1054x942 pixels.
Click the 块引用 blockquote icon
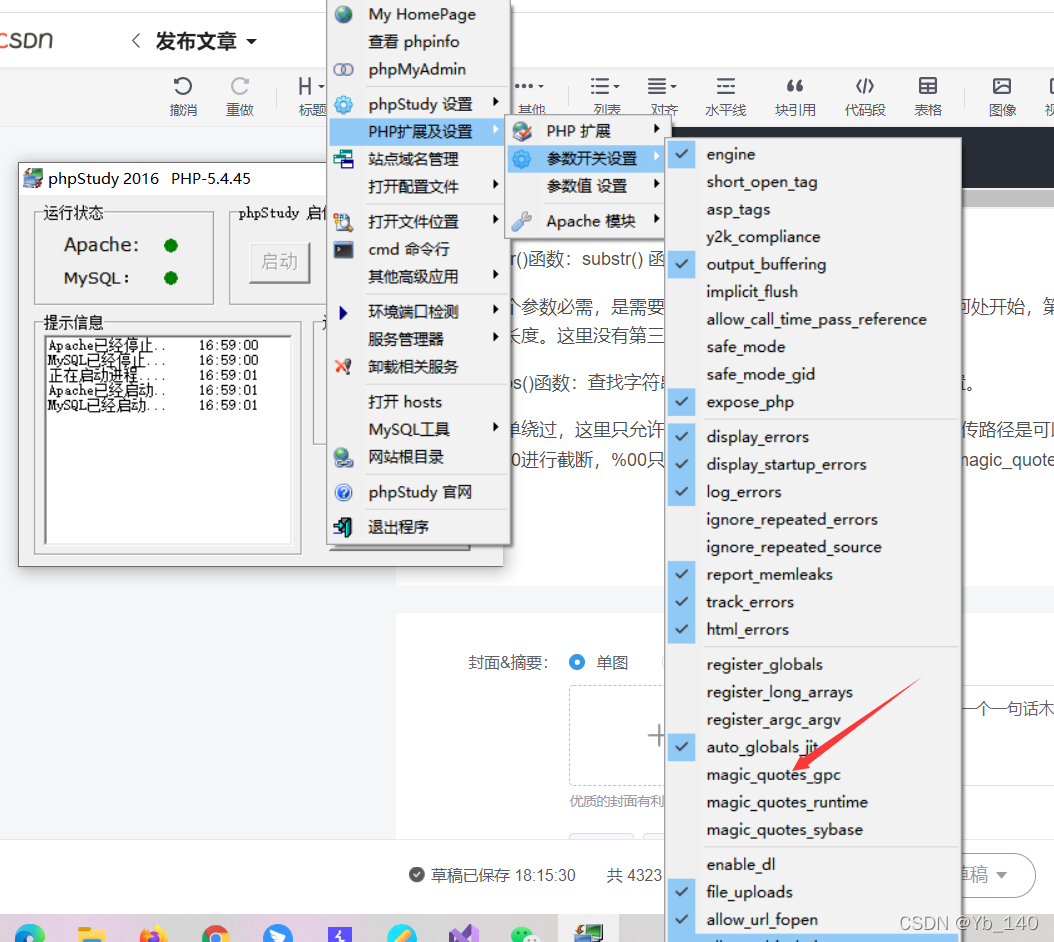tap(795, 87)
